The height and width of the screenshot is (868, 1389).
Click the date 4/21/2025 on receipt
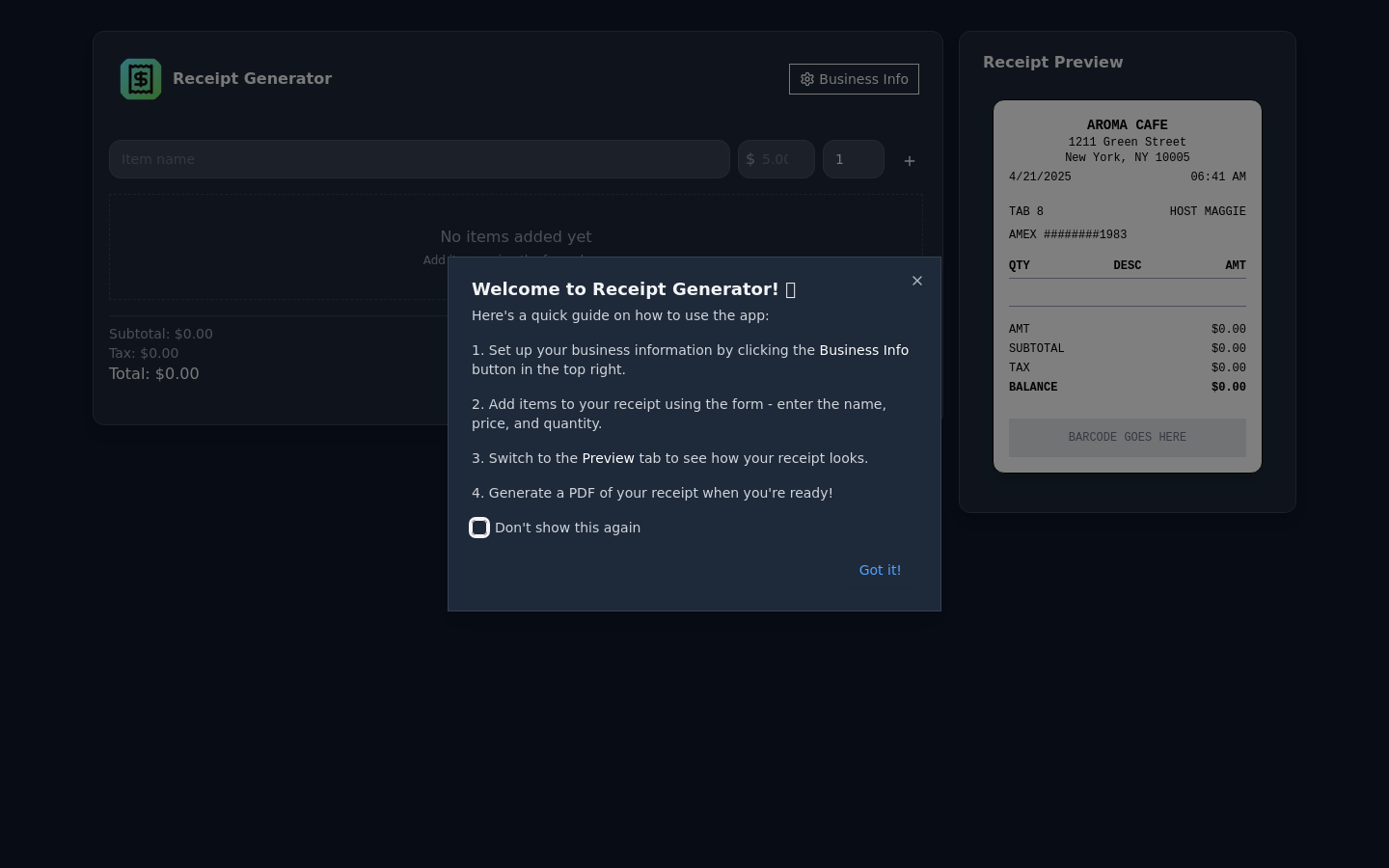coord(1040,176)
